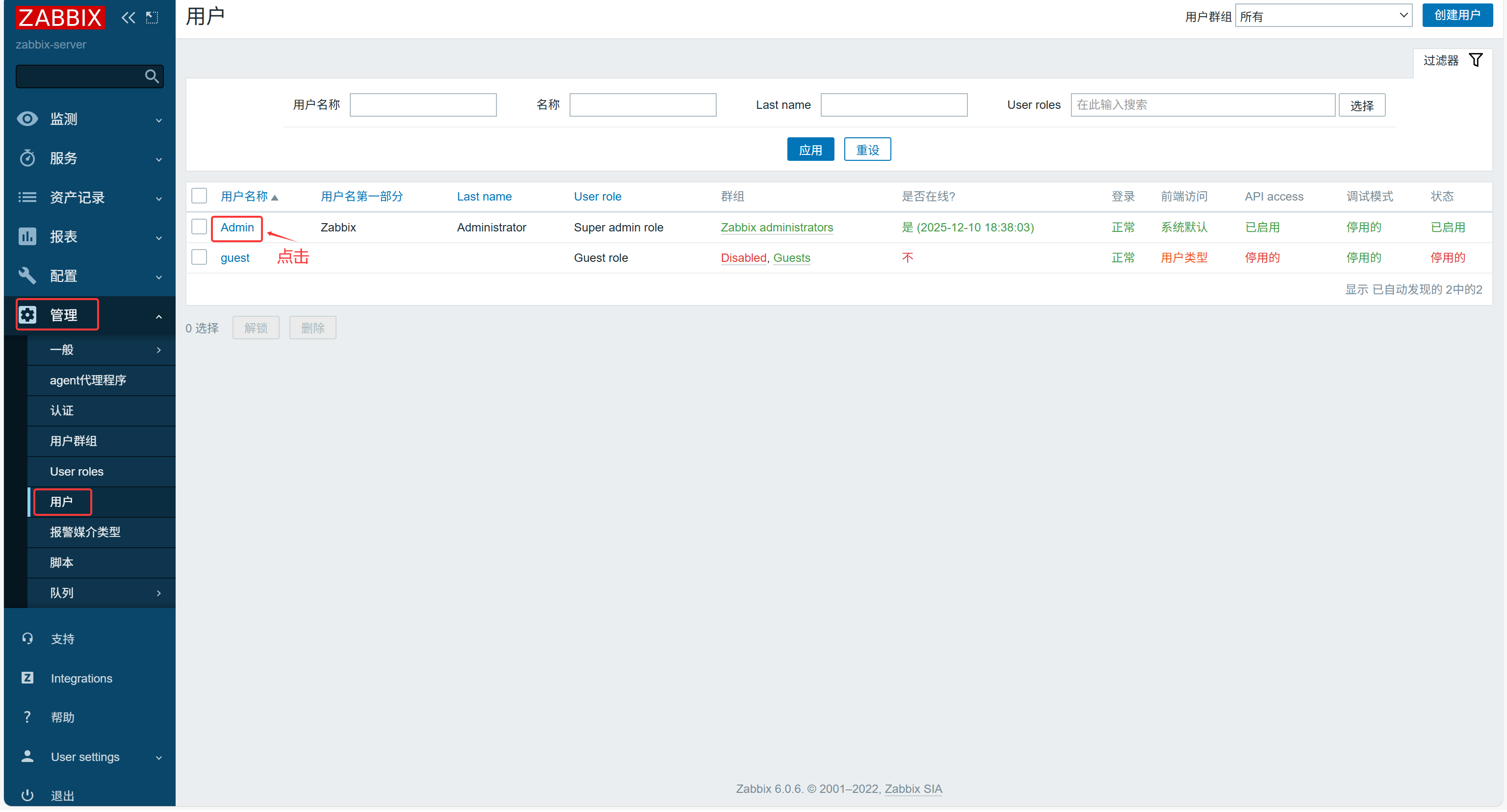Click the Monitoring eye icon
The image size is (1507, 812).
click(27, 119)
